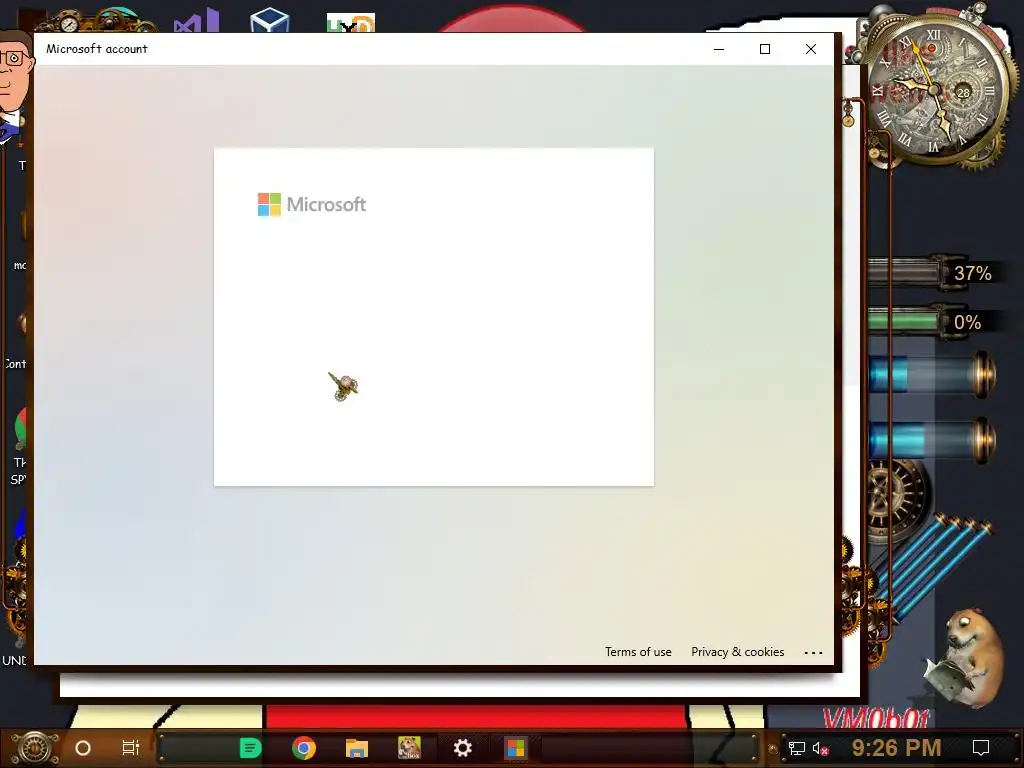Click the Visual Studio desktop icon
The width and height of the screenshot is (1024, 768).
click(197, 21)
